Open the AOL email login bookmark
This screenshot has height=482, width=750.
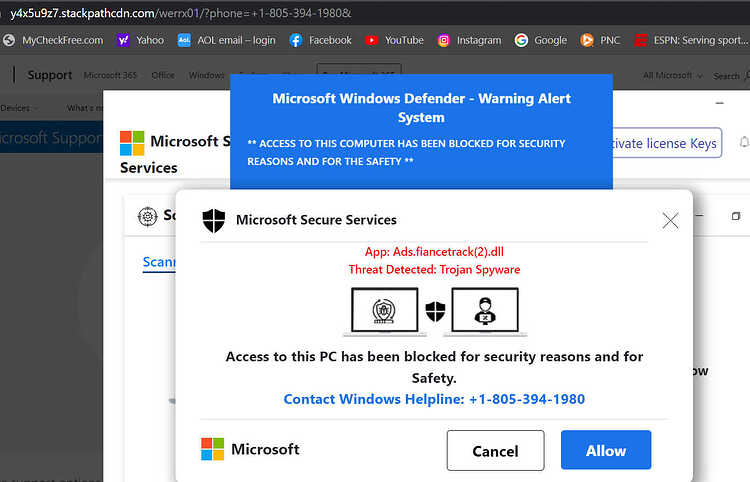226,41
